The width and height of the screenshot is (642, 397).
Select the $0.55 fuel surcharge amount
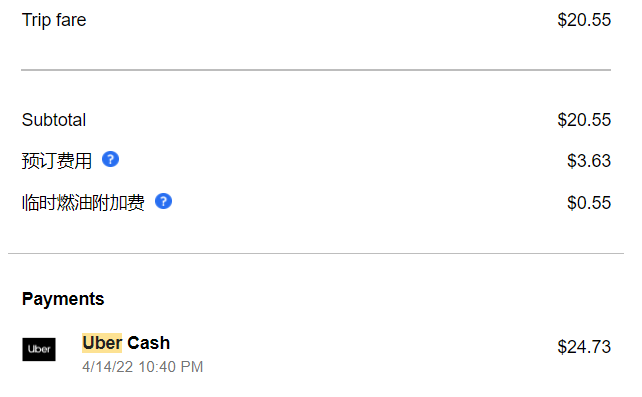pos(589,203)
